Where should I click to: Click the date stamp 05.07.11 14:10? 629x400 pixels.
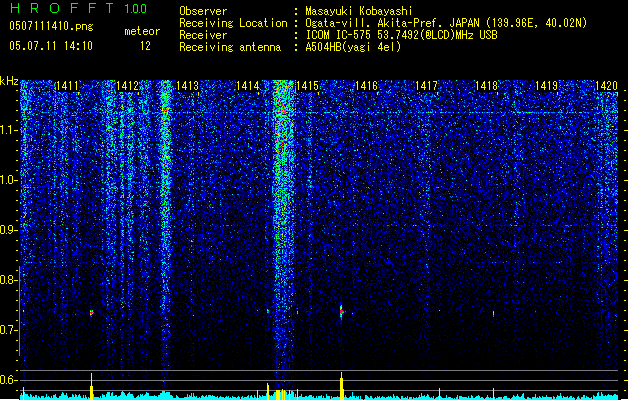pos(51,46)
